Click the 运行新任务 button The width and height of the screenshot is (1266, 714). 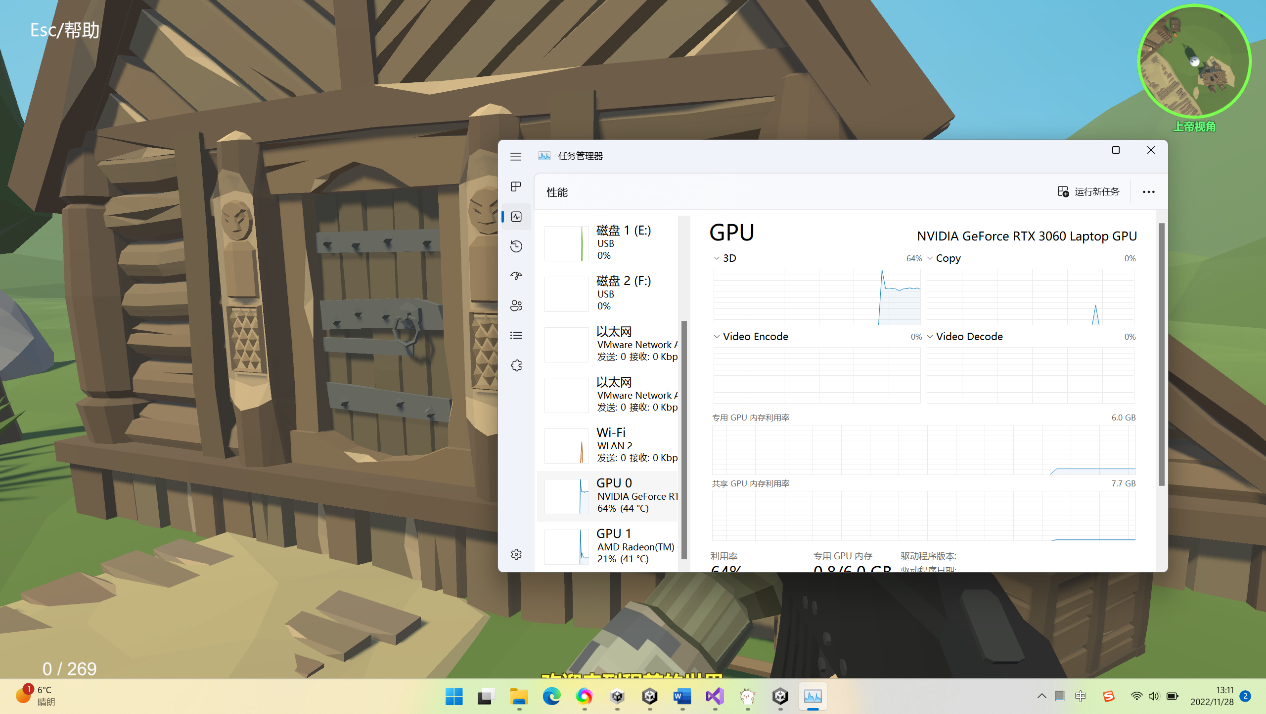(1089, 192)
